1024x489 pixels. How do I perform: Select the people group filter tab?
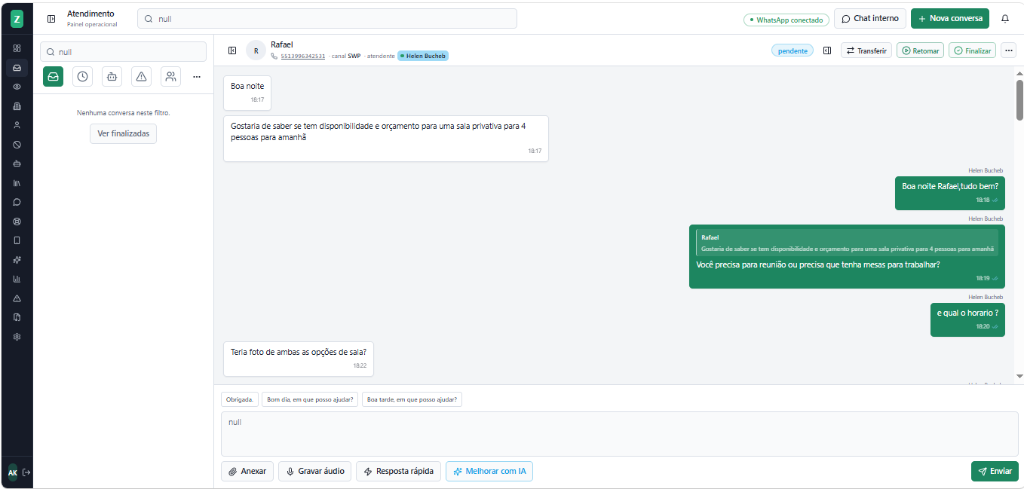[x=170, y=76]
